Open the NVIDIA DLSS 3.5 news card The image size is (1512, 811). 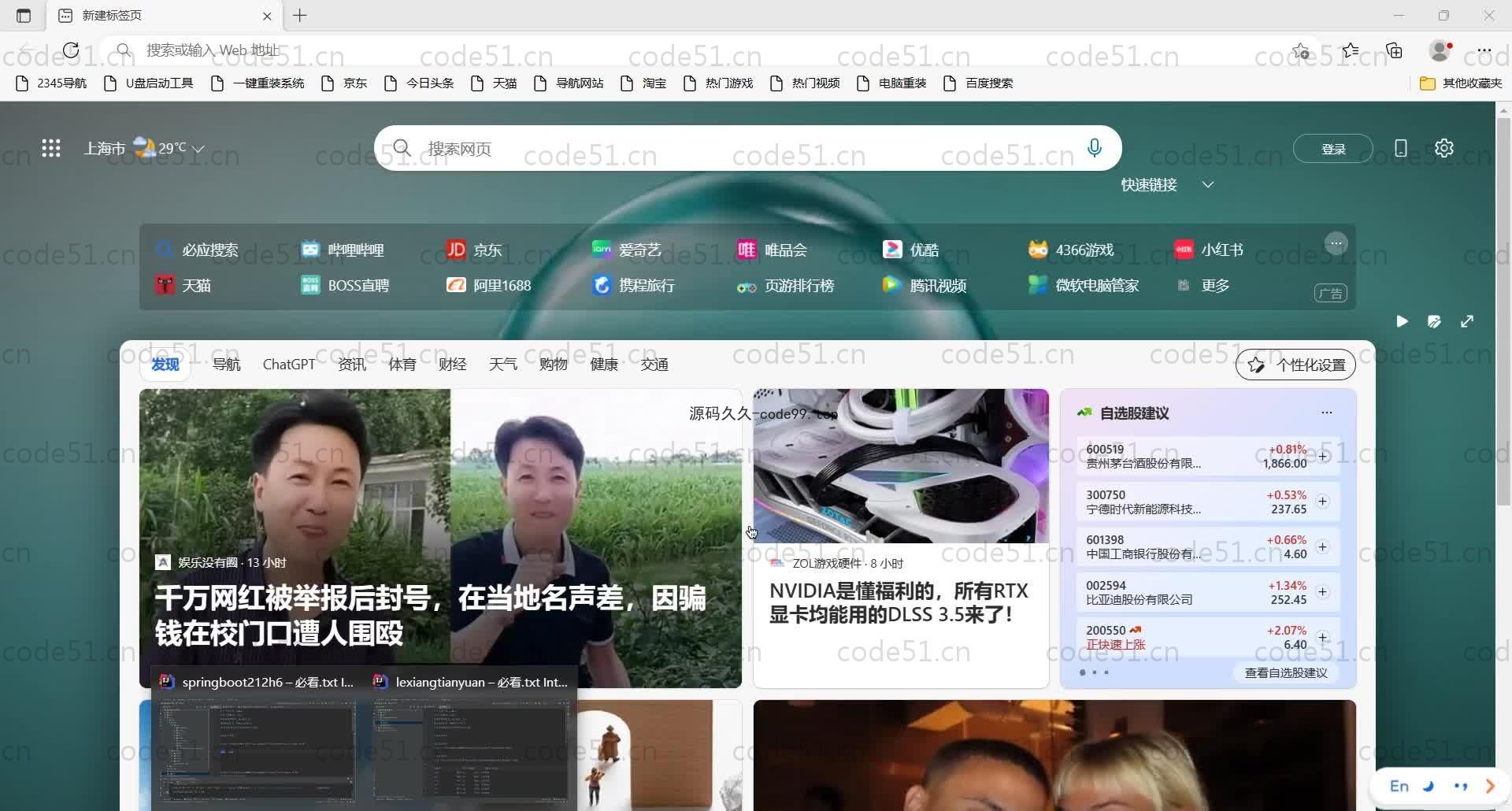point(901,539)
